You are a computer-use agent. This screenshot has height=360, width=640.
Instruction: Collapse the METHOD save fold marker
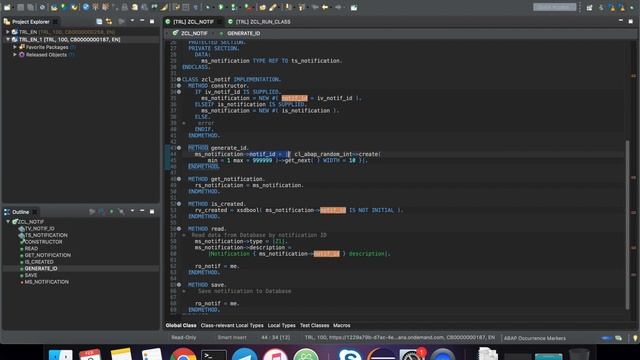point(179,284)
